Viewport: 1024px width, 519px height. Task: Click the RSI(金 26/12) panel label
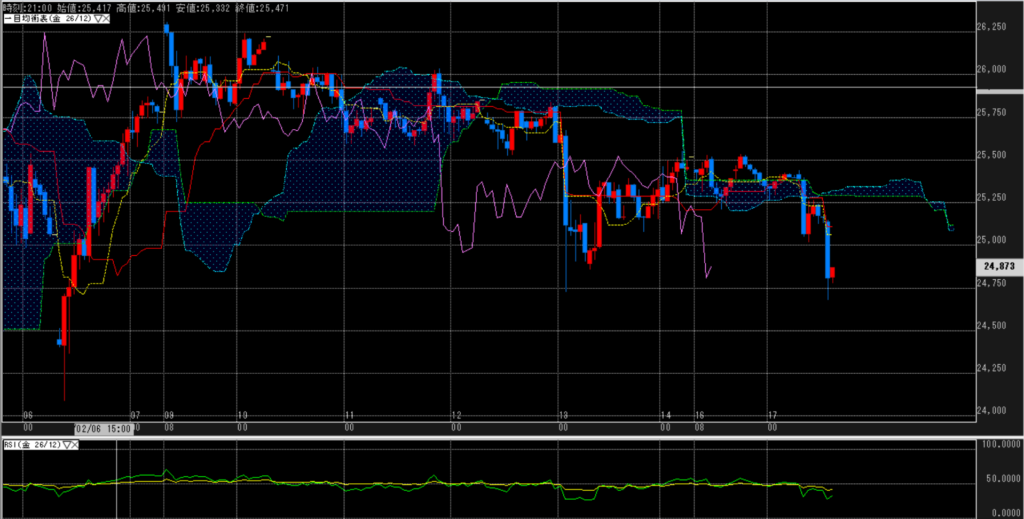click(x=30, y=445)
